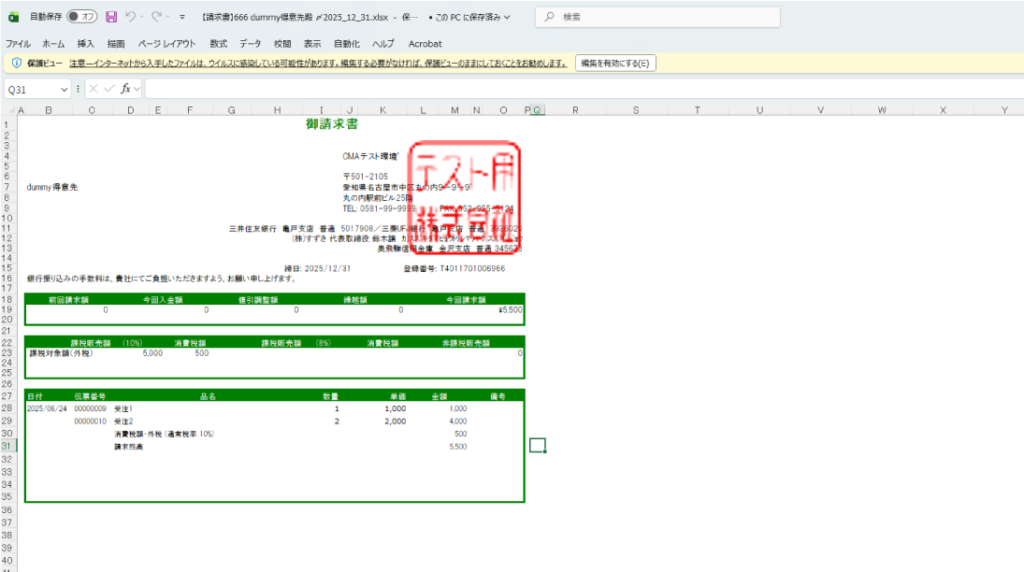Expand the このPCに保存済み save location dropdown
1024x572 pixels.
470,17
